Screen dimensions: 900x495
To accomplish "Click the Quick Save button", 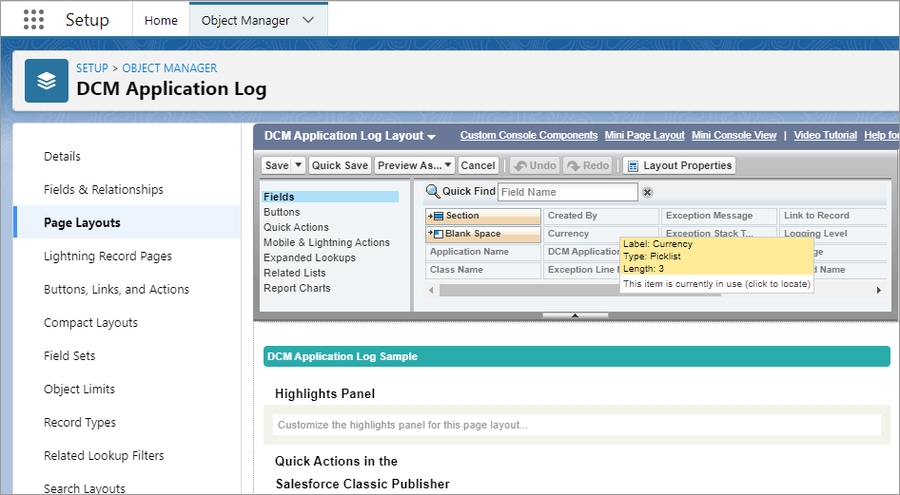I will (340, 166).
